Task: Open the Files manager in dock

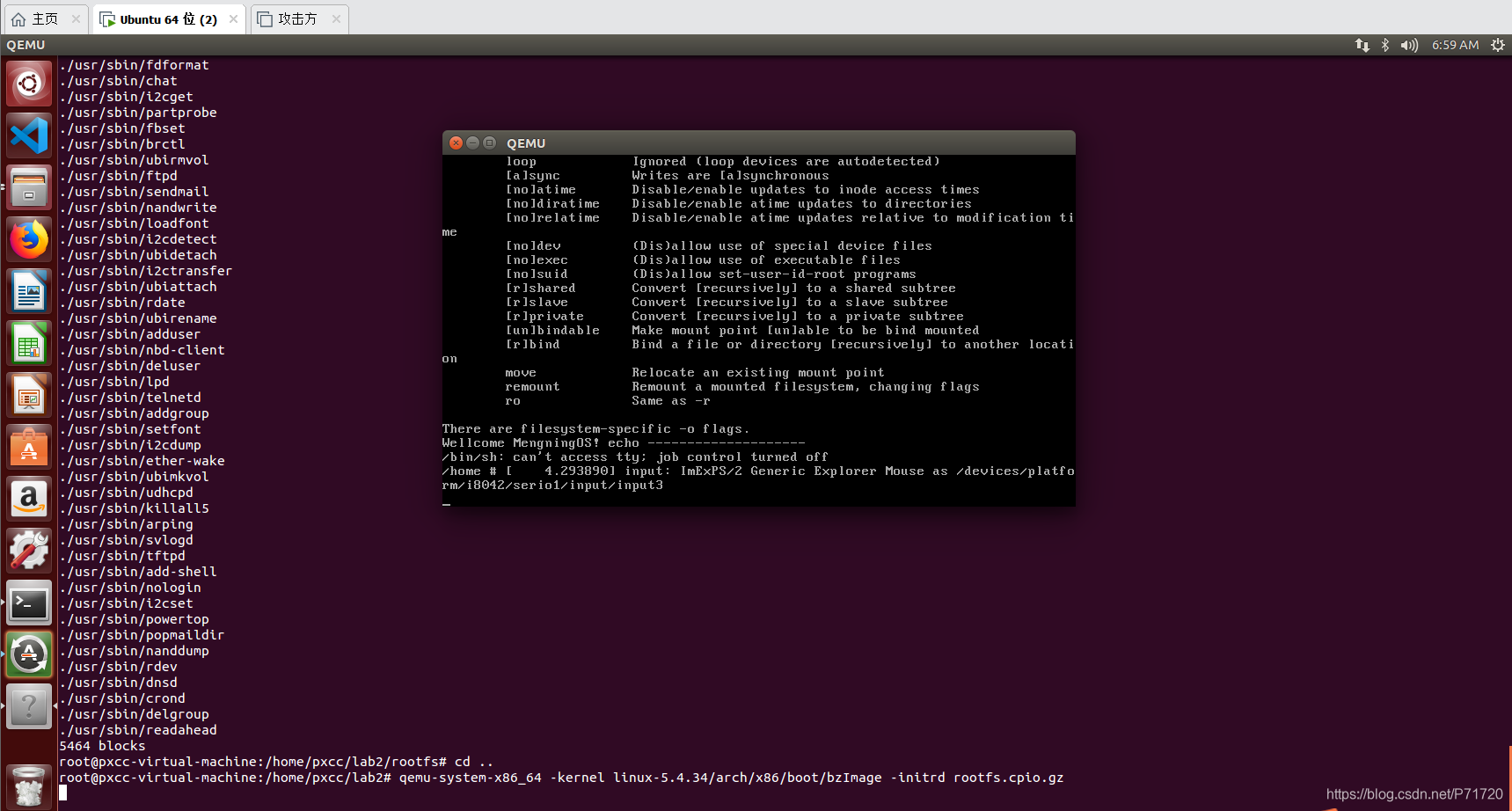Action: pyautogui.click(x=29, y=188)
